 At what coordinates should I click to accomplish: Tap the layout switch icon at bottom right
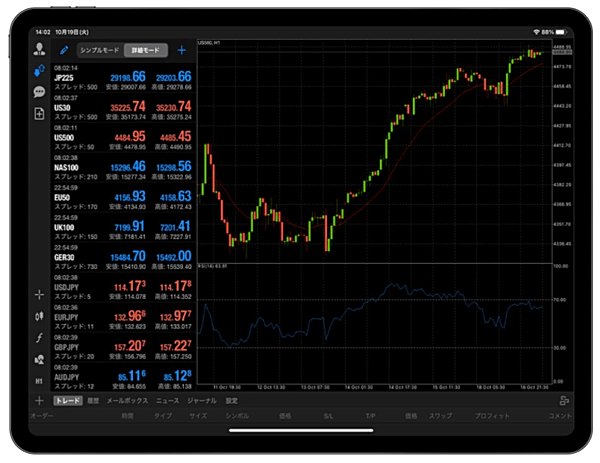[x=564, y=401]
